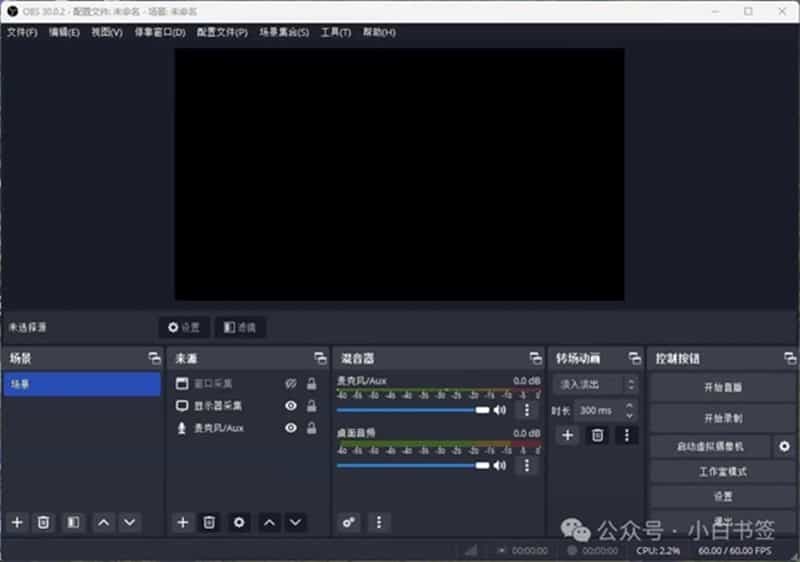Unlock the 麦克风/Aux source
Screen dimensions: 800x562
(311, 428)
